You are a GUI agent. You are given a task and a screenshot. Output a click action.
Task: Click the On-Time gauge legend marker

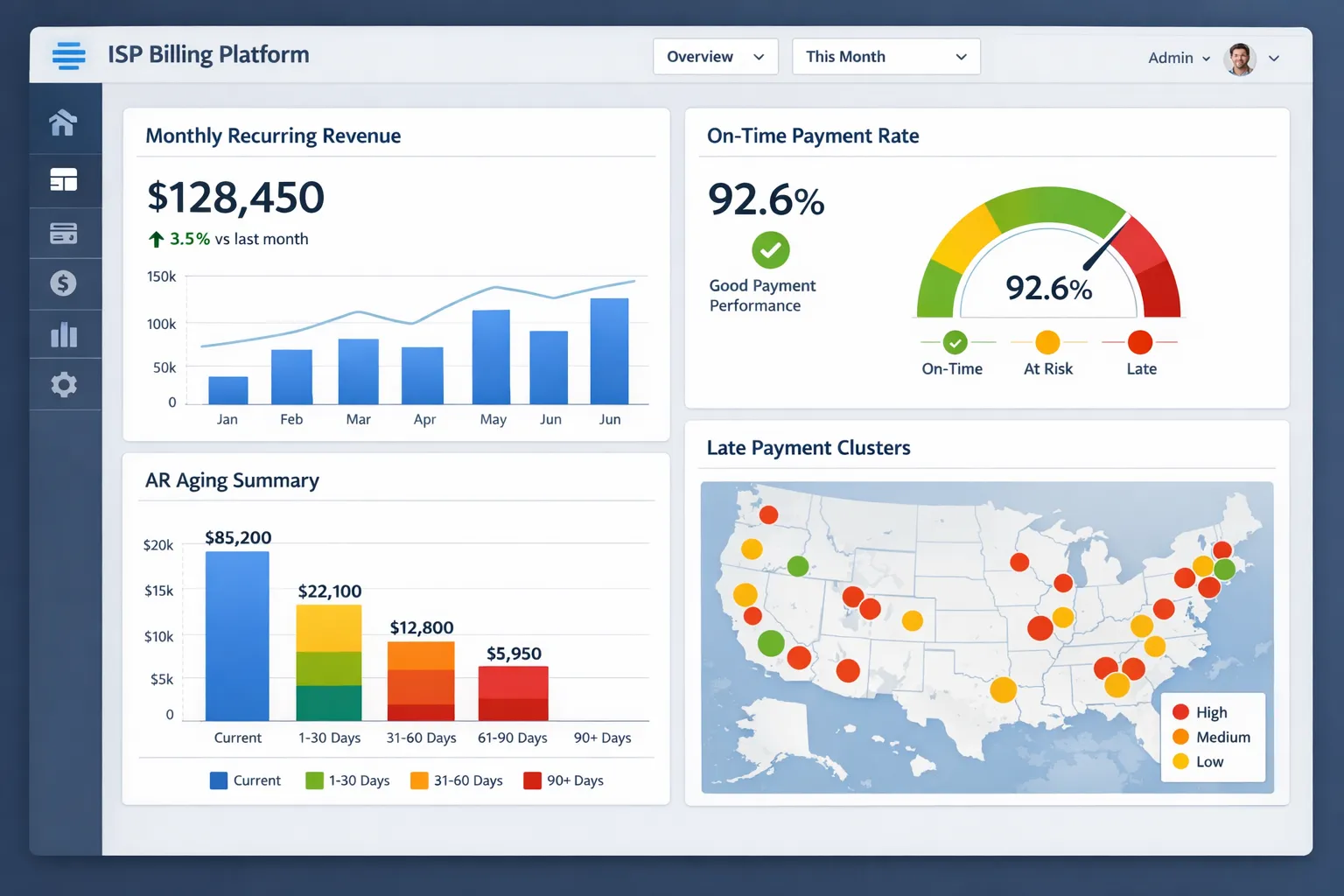tap(955, 342)
